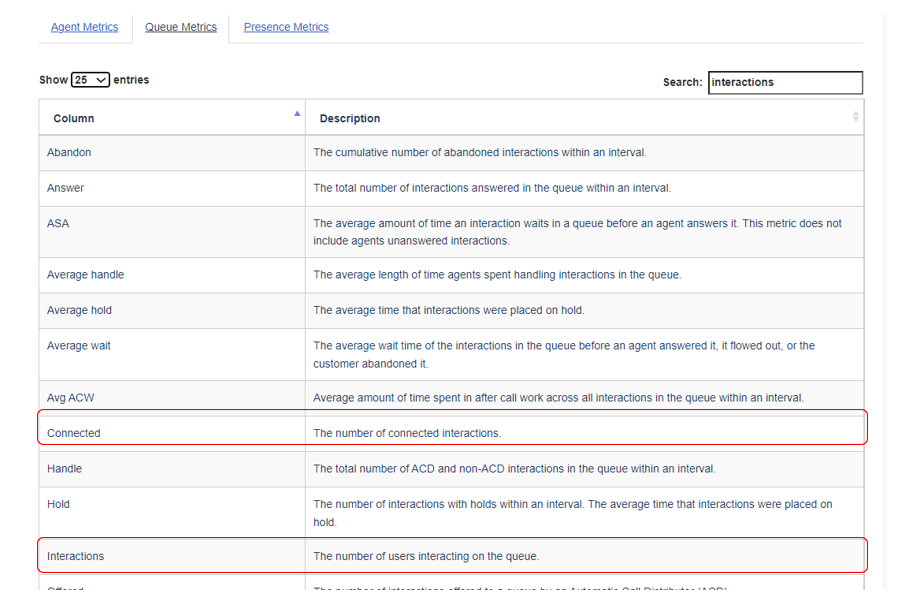The image size is (912, 606).
Task: Select the ASA metric name cell
Action: point(58,223)
